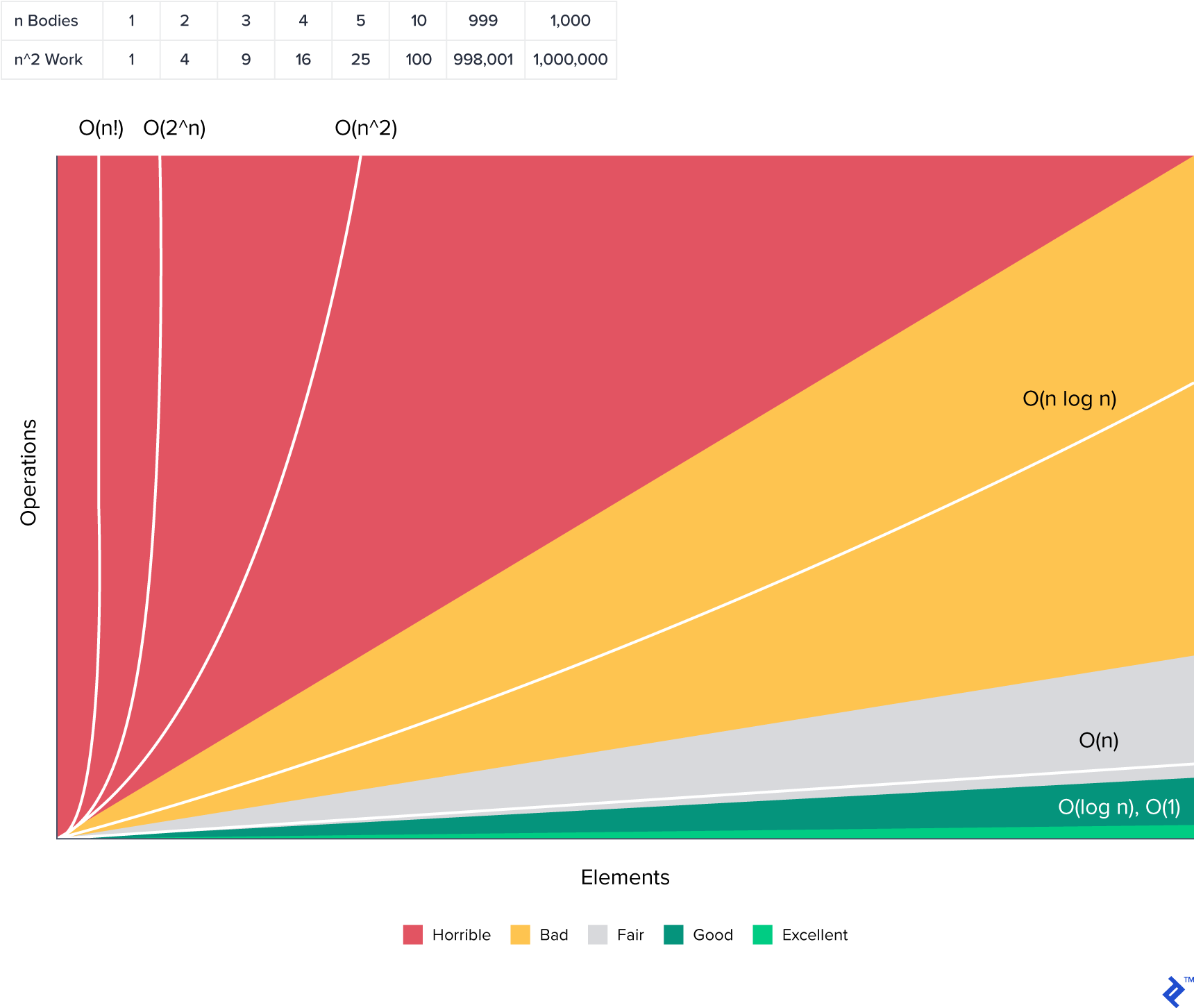Select the O(n^2) curve label
1194x1008 pixels.
(366, 128)
